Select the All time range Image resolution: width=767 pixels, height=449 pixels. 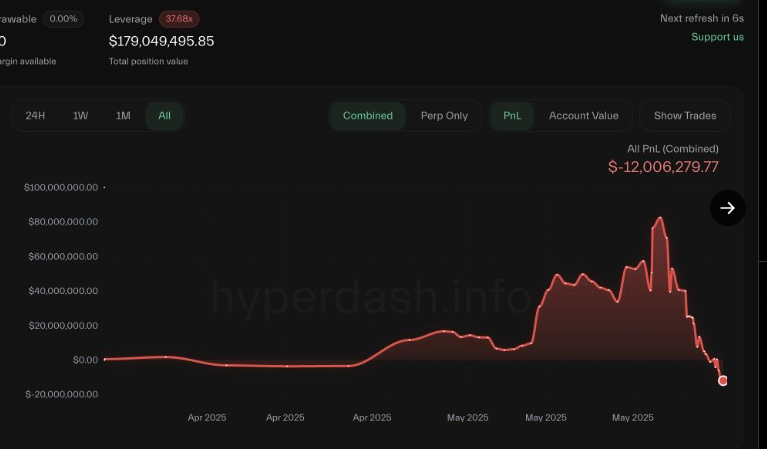coord(164,116)
